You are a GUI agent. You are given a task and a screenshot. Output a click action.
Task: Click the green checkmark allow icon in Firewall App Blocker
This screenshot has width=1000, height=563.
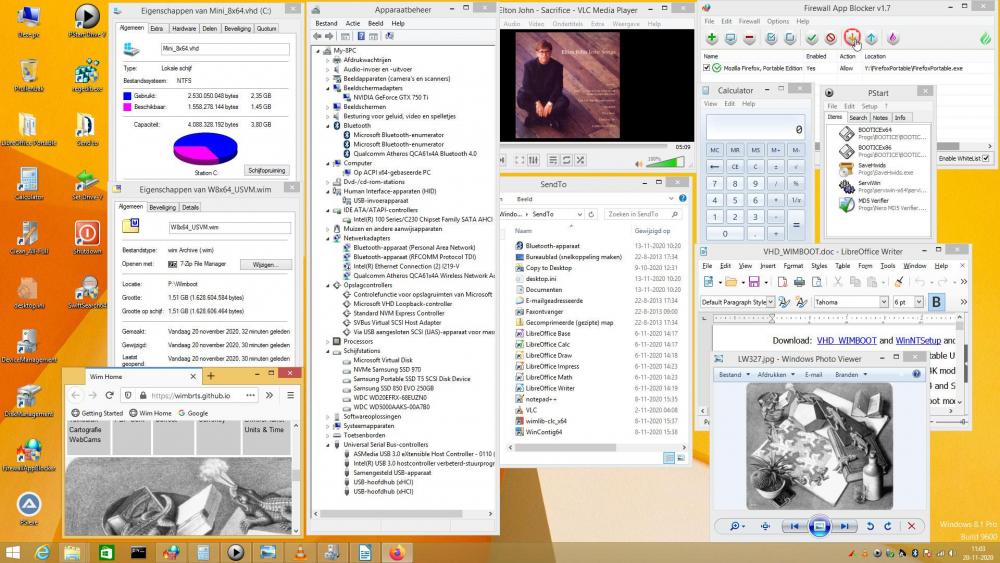point(812,39)
